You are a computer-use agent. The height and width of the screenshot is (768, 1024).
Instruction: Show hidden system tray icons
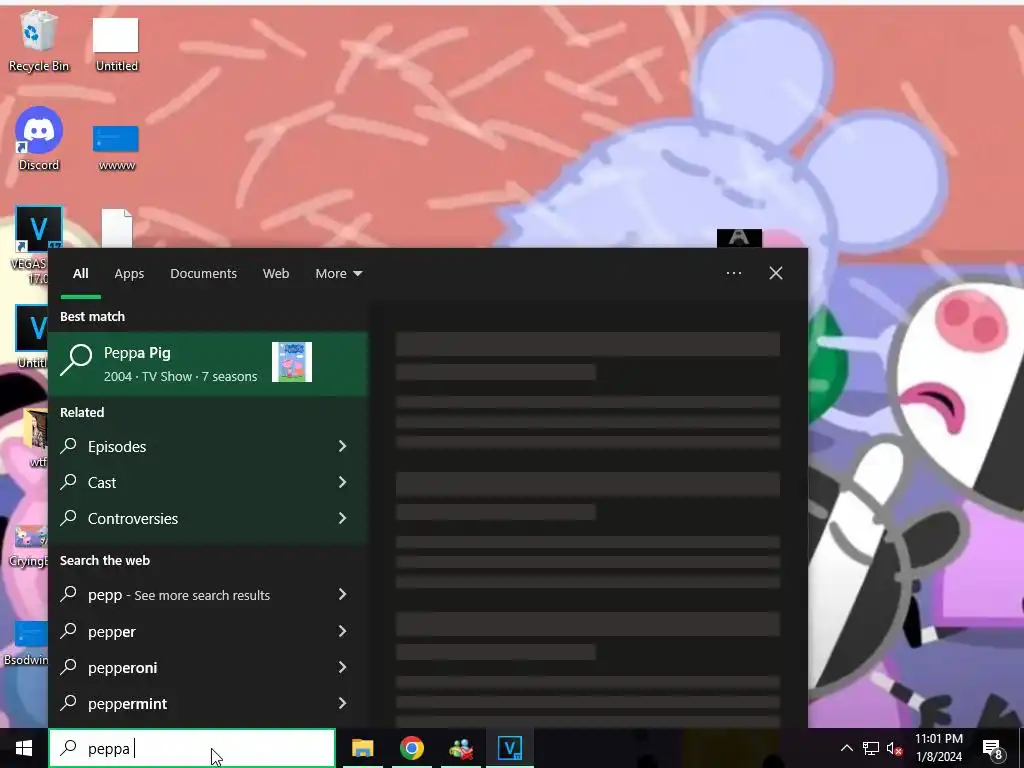click(846, 748)
